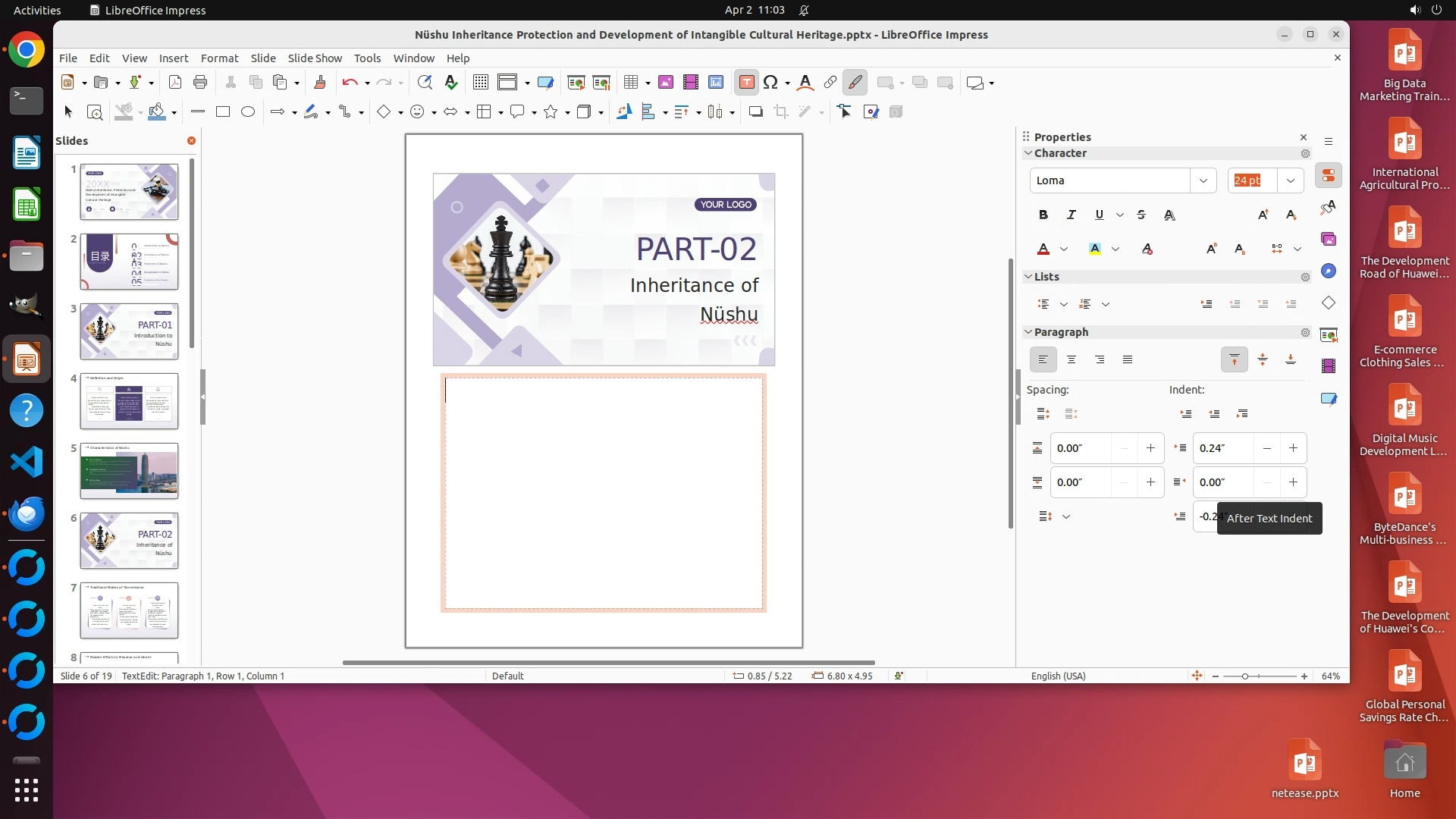Open the Slide Show menu
1456x819 pixels.
pyautogui.click(x=315, y=58)
